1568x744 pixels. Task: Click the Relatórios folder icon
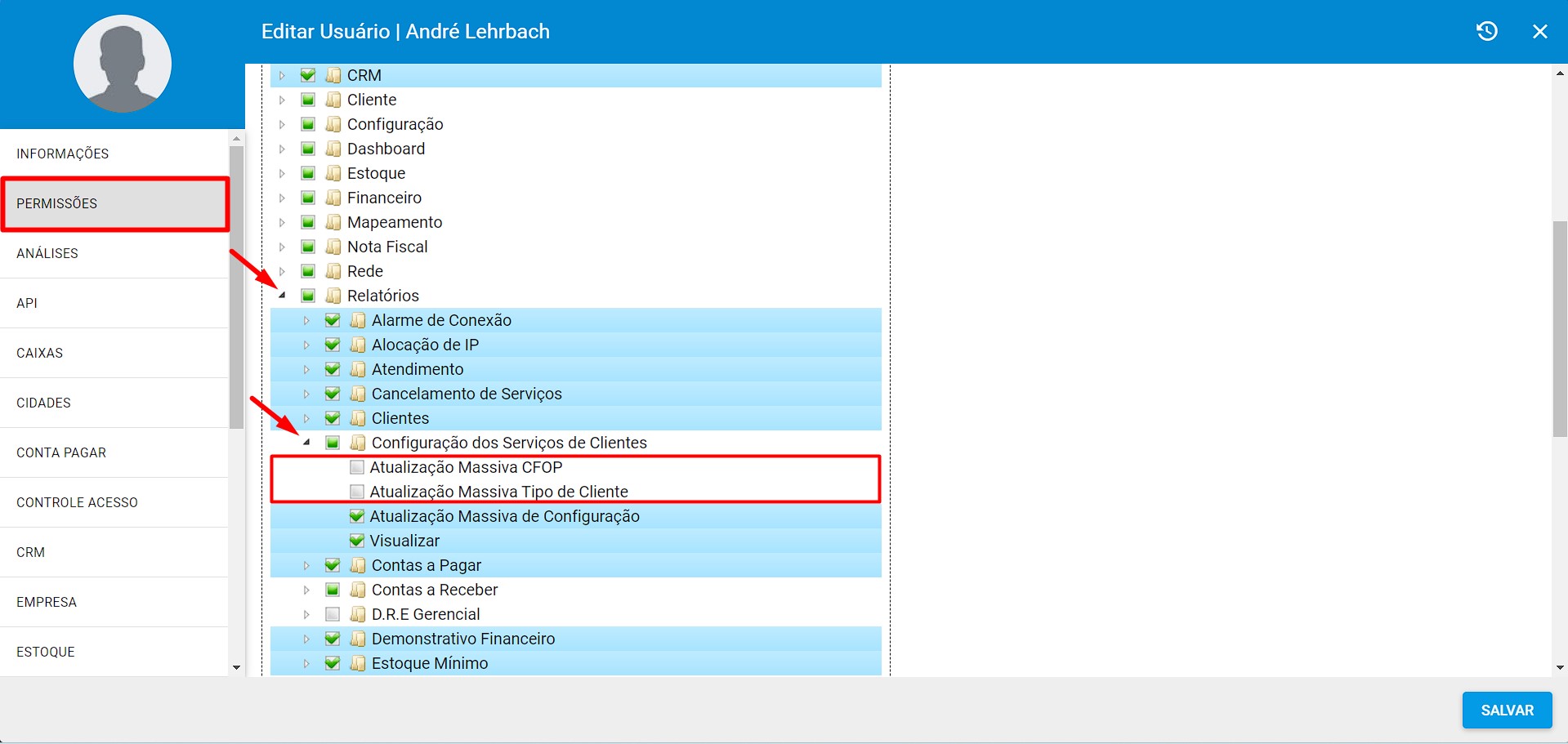click(333, 296)
